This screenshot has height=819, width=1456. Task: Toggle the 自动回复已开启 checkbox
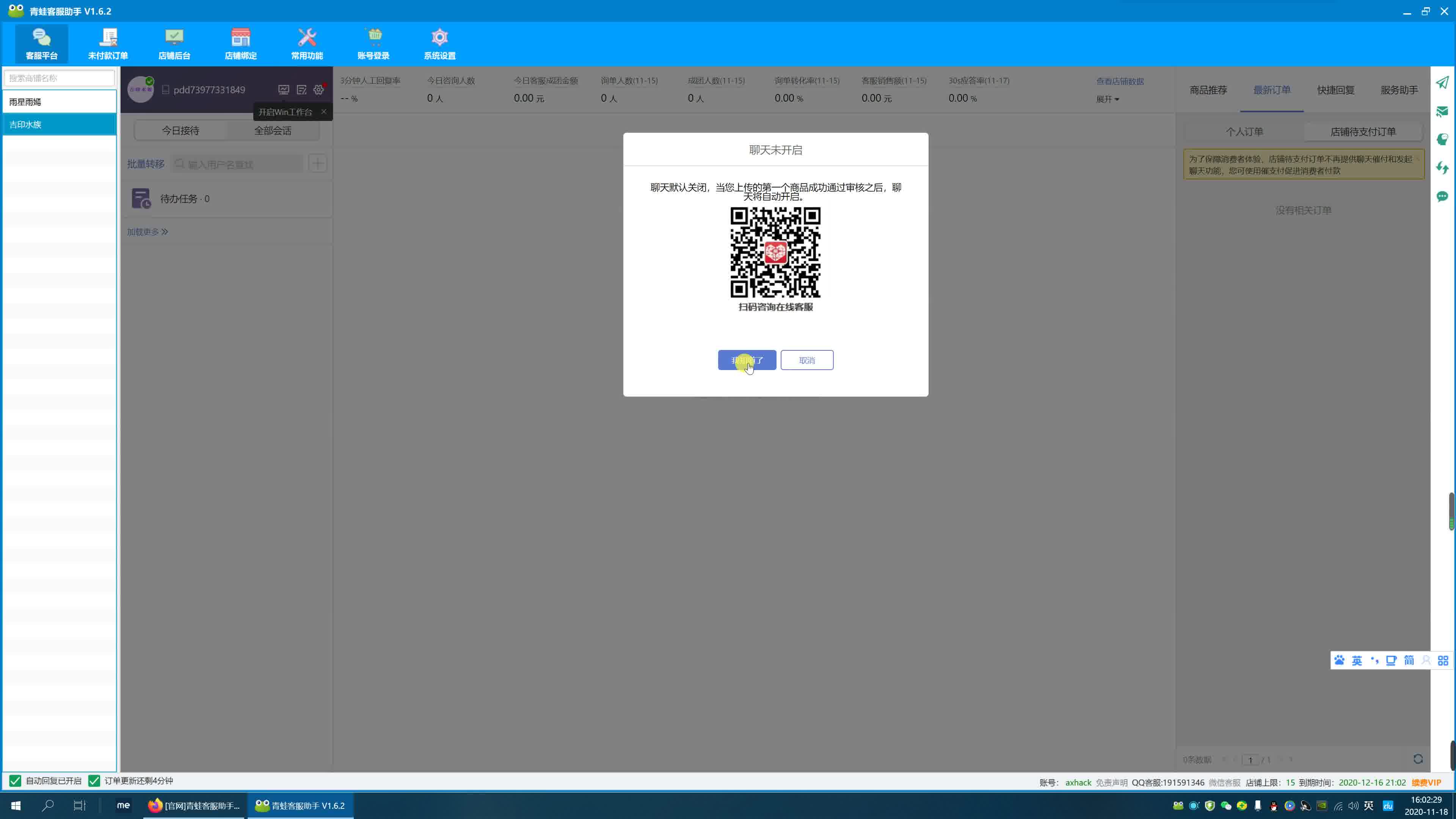pos(15,781)
